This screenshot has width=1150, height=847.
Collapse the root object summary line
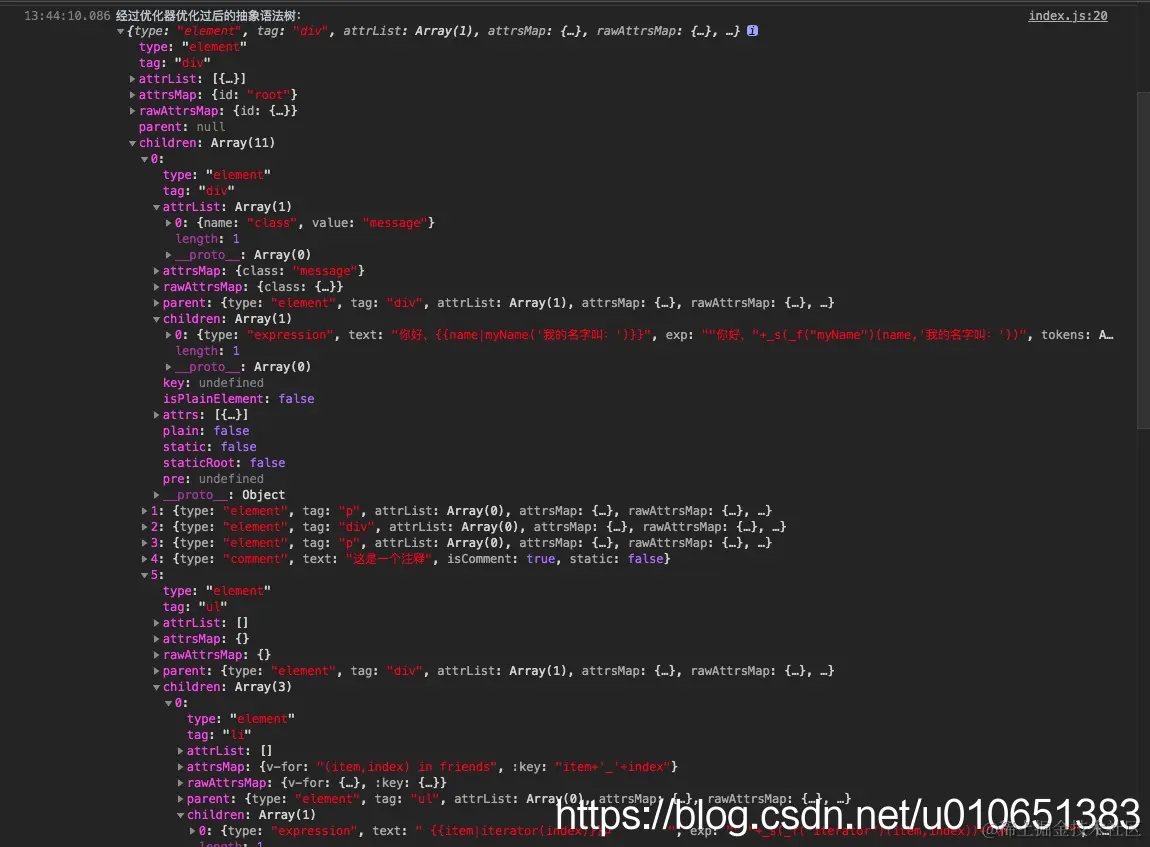pyautogui.click(x=120, y=32)
